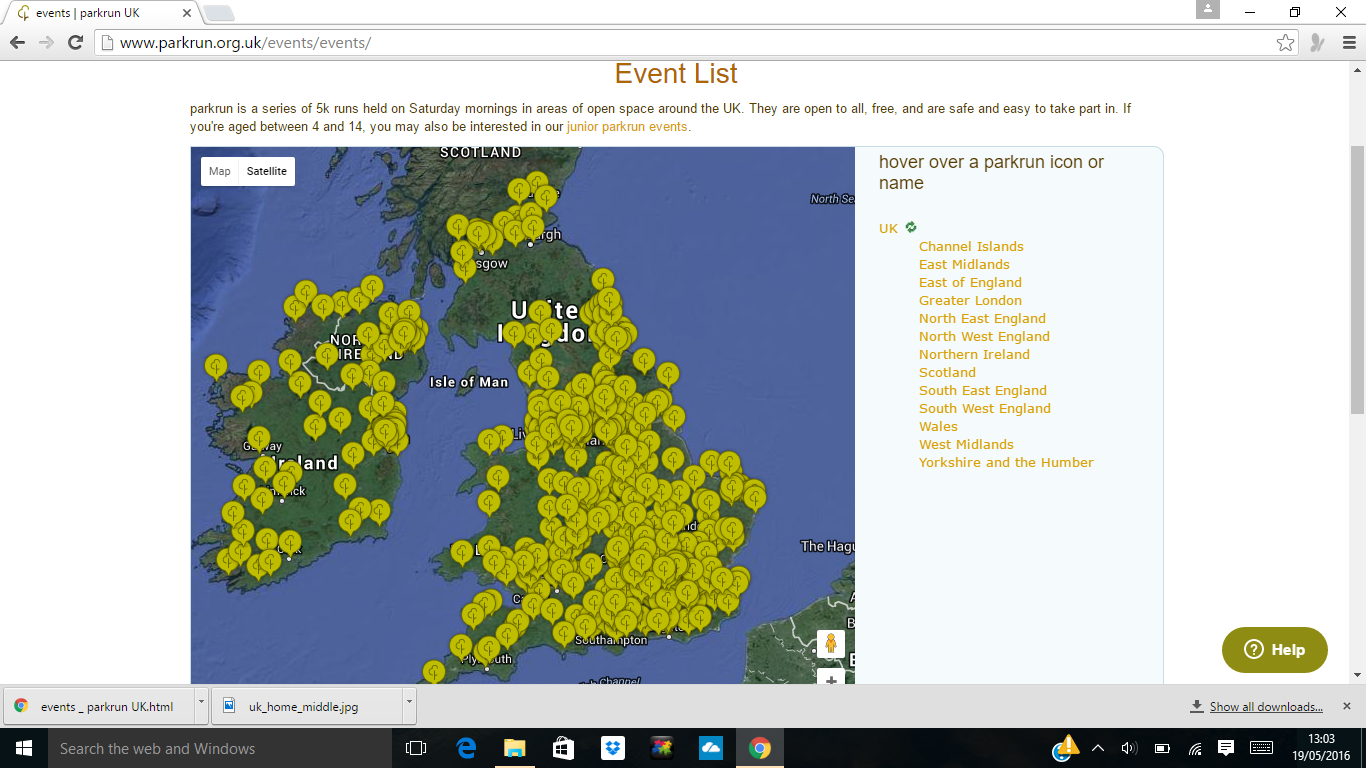Switch the map to Map view

[220, 171]
